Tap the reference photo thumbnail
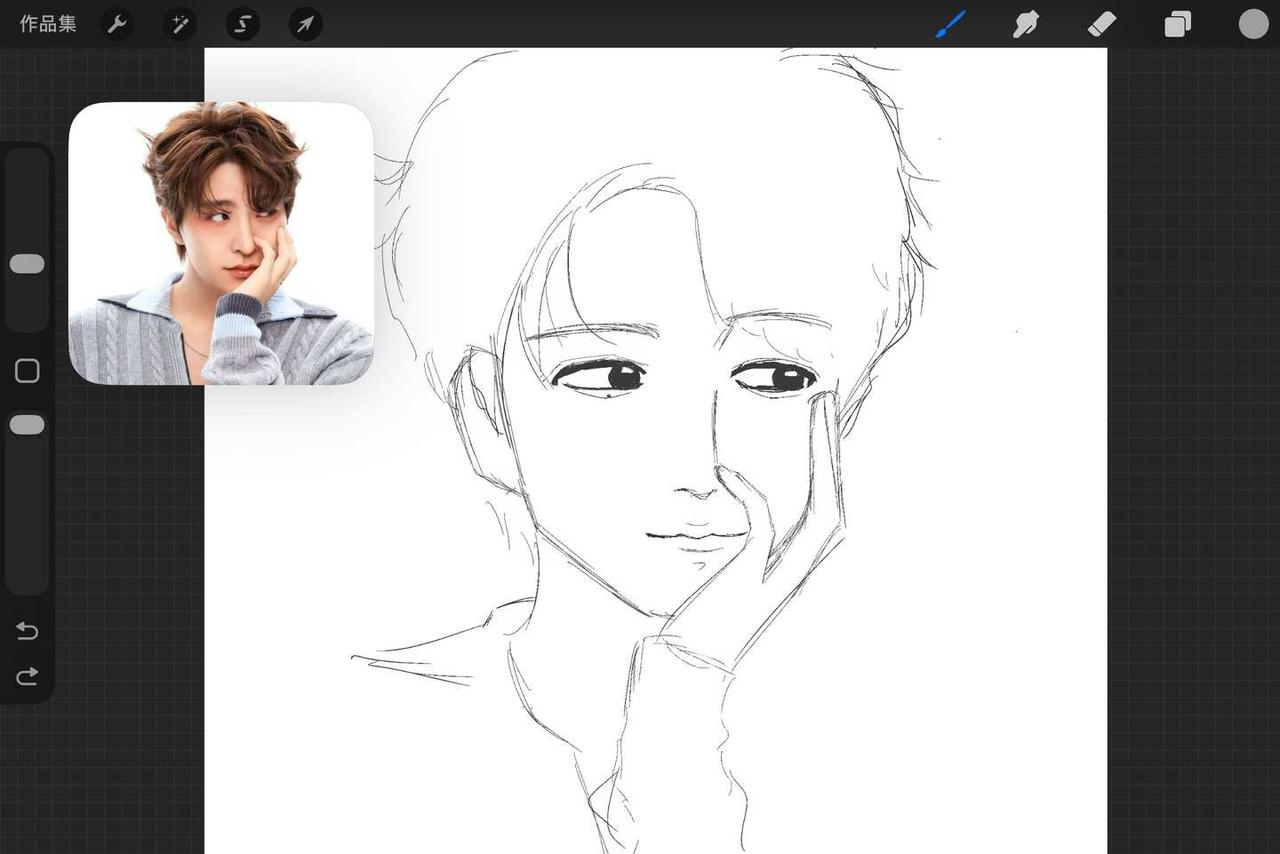Image resolution: width=1280 pixels, height=854 pixels. click(221, 243)
